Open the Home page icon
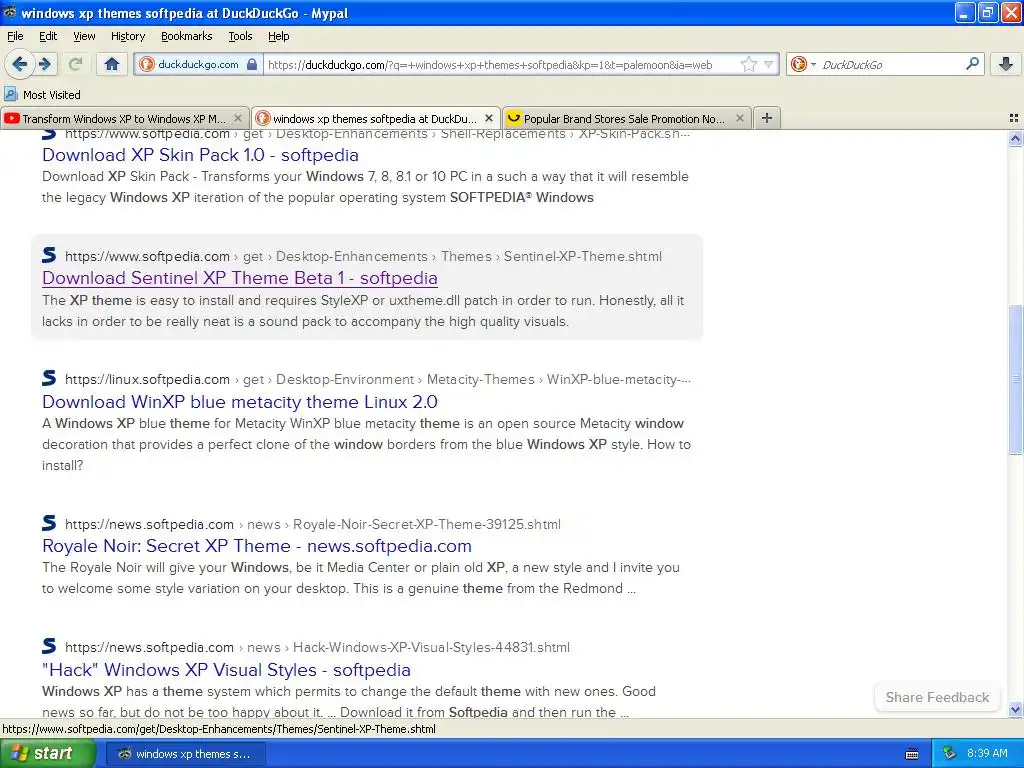The image size is (1024, 768). (112, 64)
